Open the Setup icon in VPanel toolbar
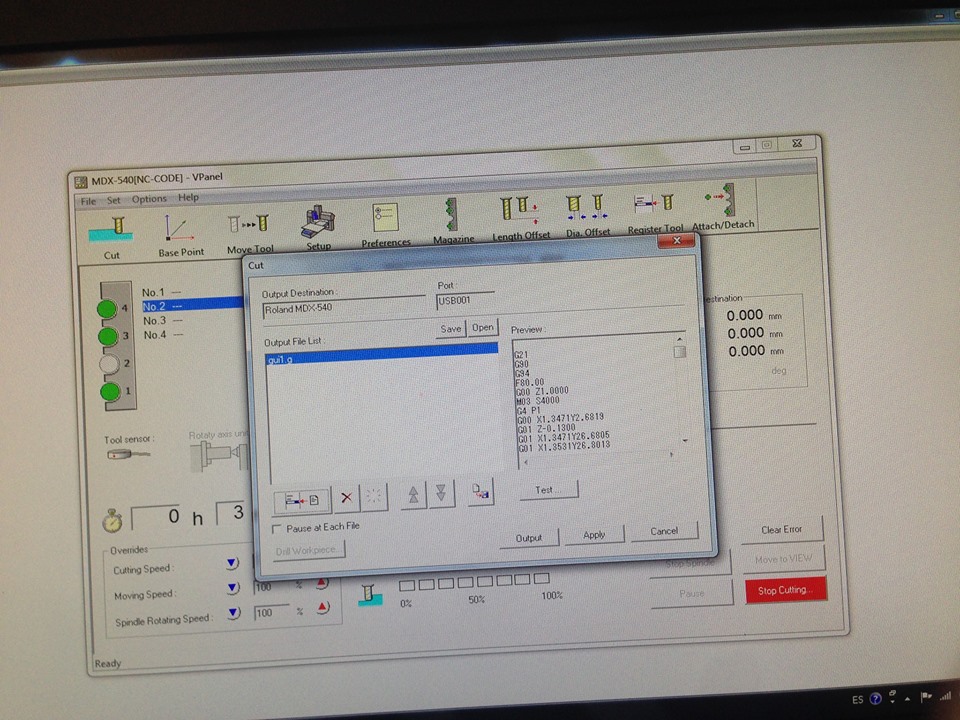The height and width of the screenshot is (720, 960). (318, 228)
